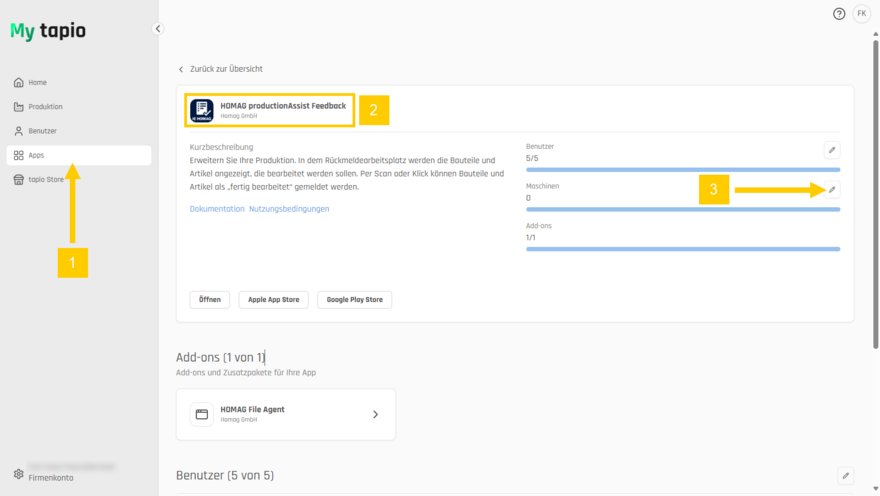Click the HOMAG productionAssist Feedback app icon
Image resolution: width=880 pixels, height=496 pixels.
[x=201, y=111]
